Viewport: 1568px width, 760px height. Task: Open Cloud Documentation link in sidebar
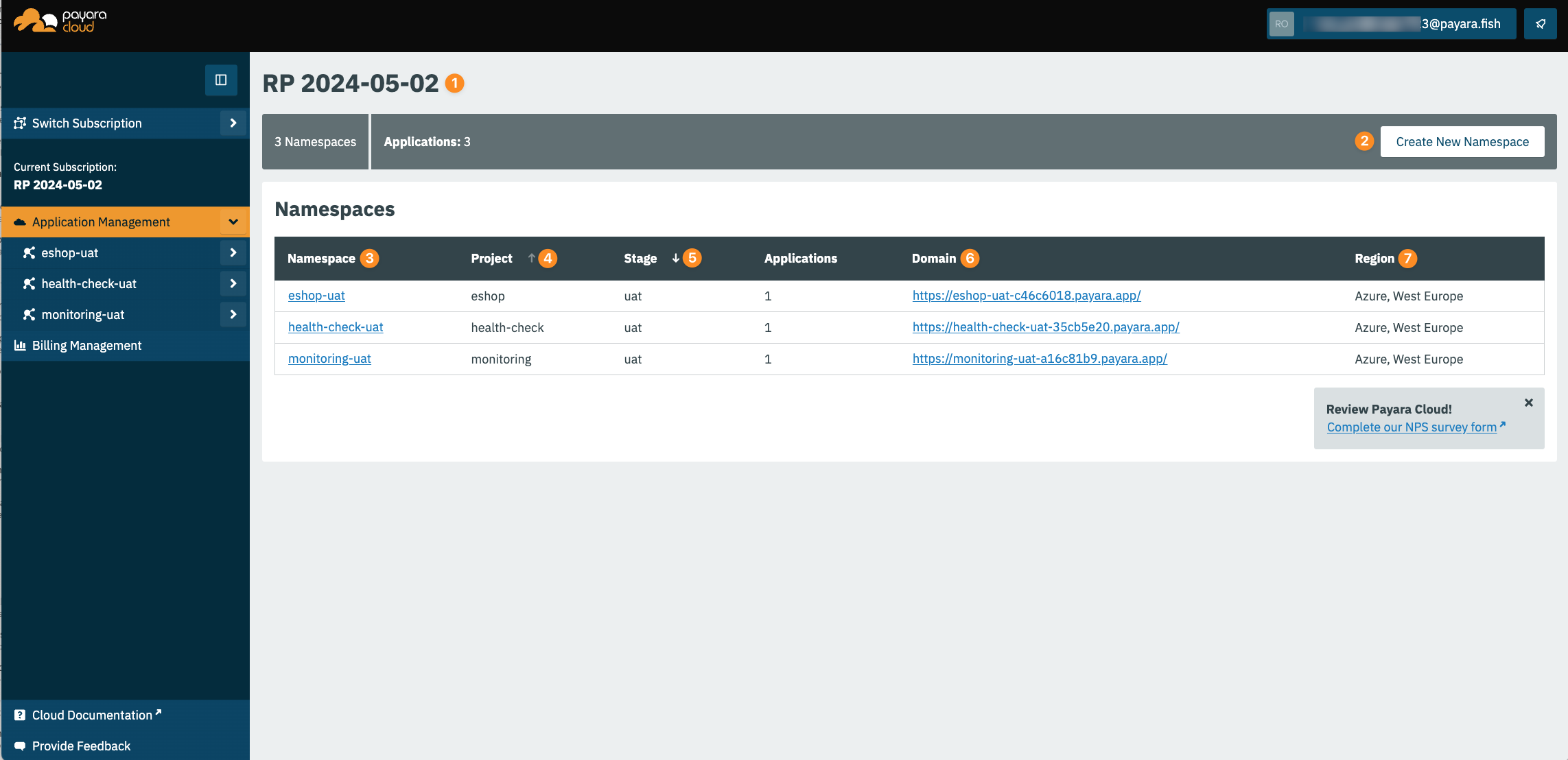pos(92,715)
